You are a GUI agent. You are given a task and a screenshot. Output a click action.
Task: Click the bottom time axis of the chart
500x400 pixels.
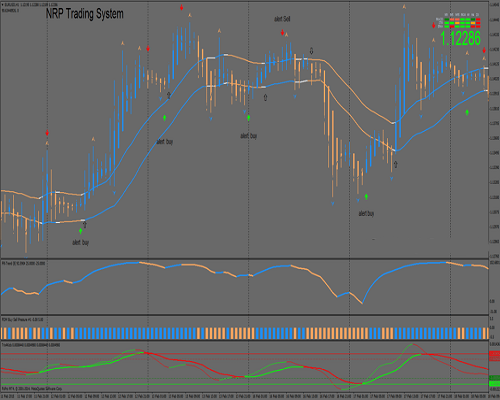244,396
